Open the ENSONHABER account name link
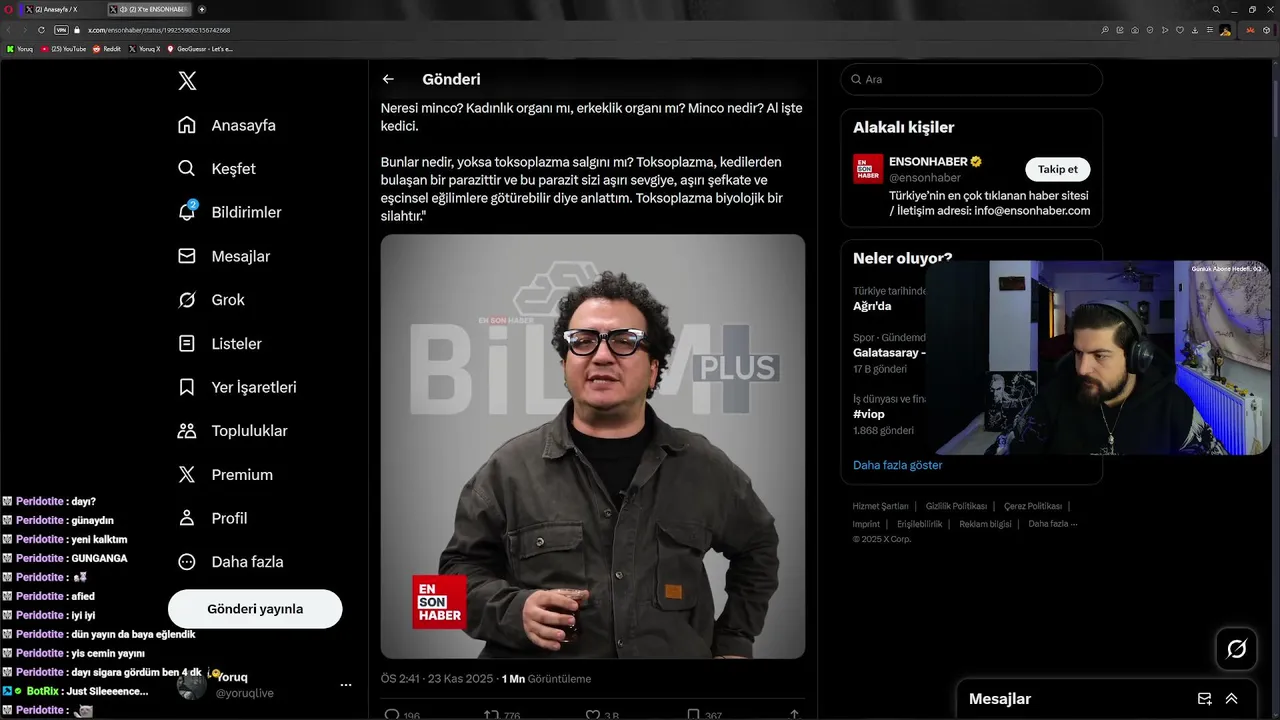The height and width of the screenshot is (720, 1280). 927,162
